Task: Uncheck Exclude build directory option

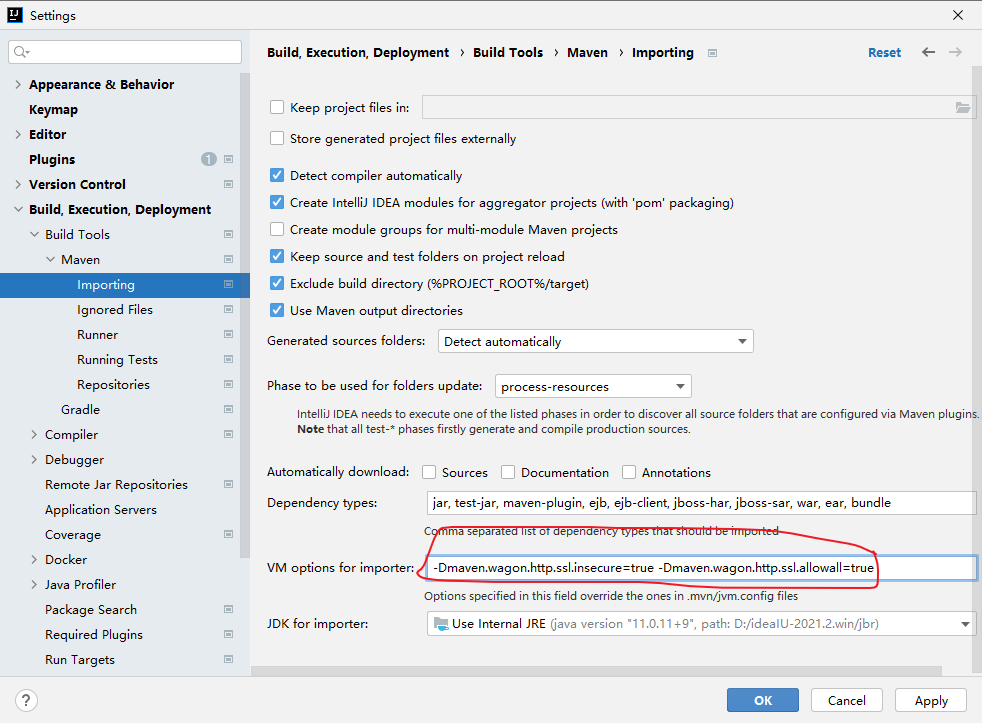Action: [277, 283]
